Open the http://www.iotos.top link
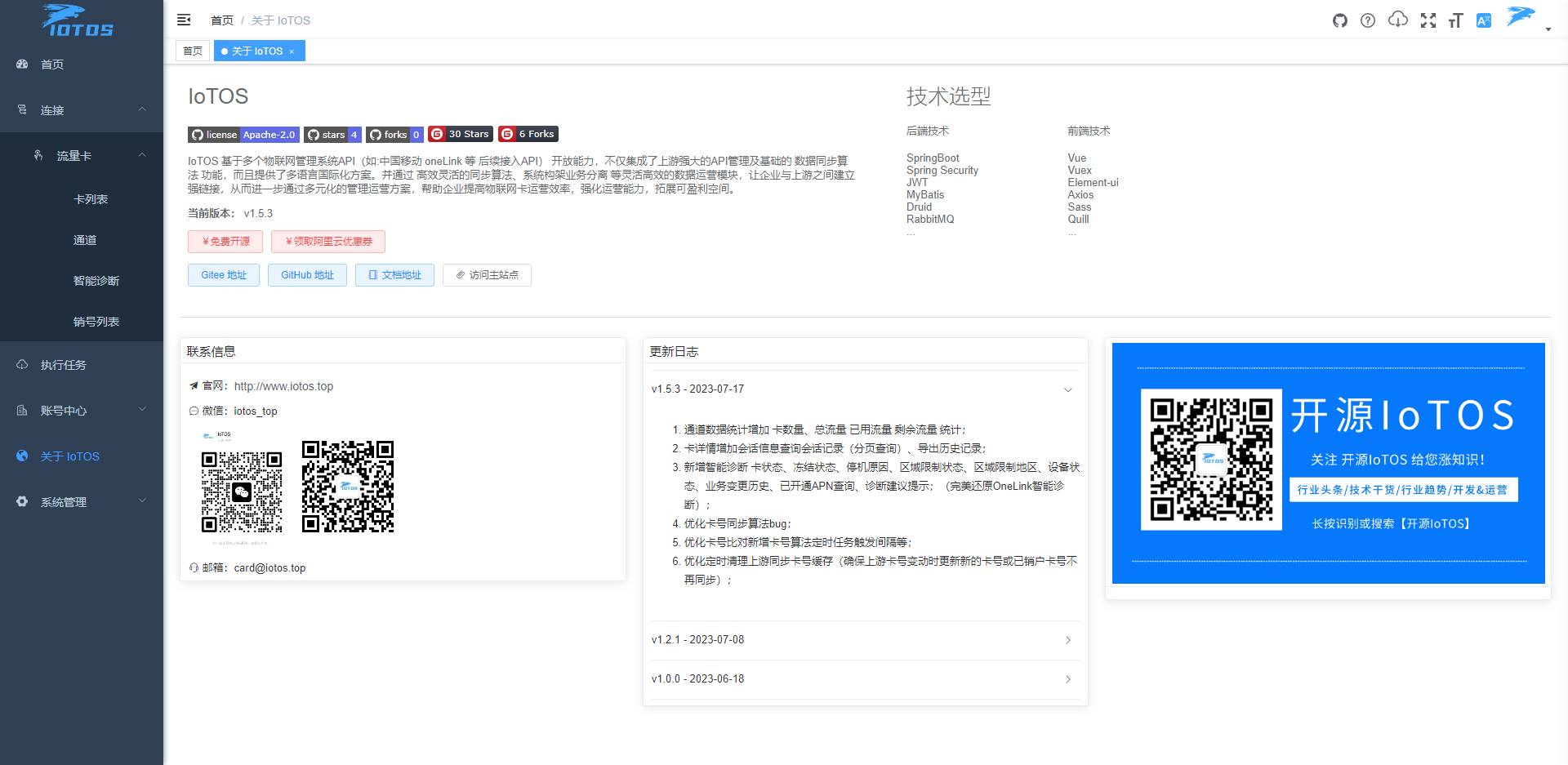The height and width of the screenshot is (765, 1568). 283,386
